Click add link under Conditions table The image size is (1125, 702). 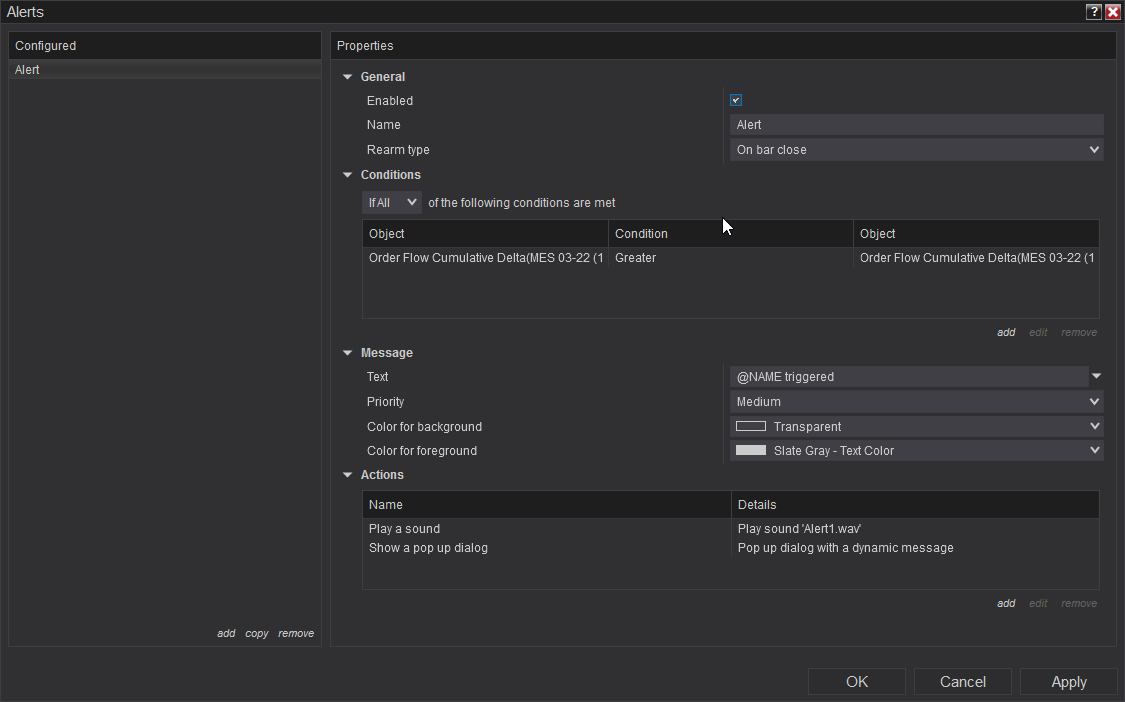[1006, 332]
